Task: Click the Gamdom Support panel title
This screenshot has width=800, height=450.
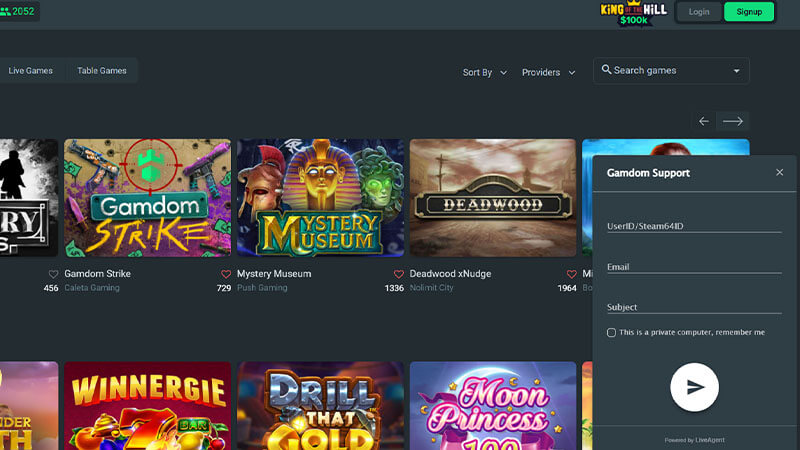Action: tap(648, 173)
